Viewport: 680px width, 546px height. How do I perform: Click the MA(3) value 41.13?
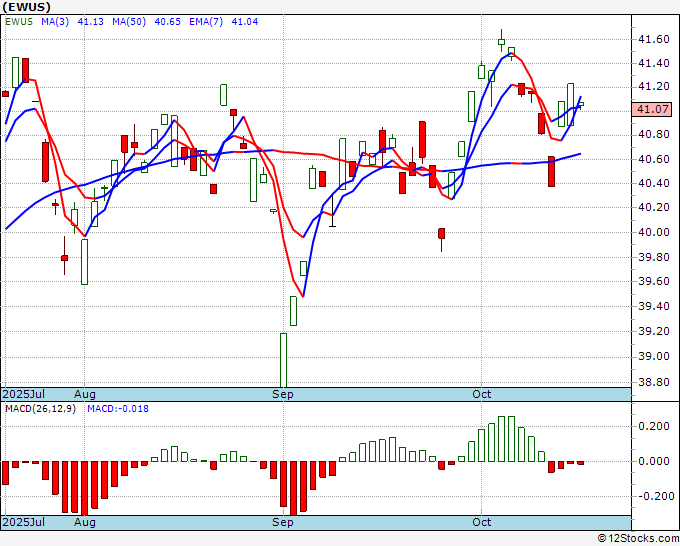pyautogui.click(x=90, y=21)
